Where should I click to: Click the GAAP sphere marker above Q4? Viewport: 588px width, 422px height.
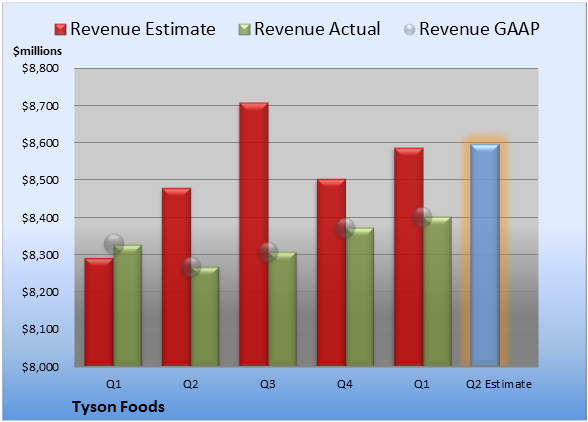point(345,228)
